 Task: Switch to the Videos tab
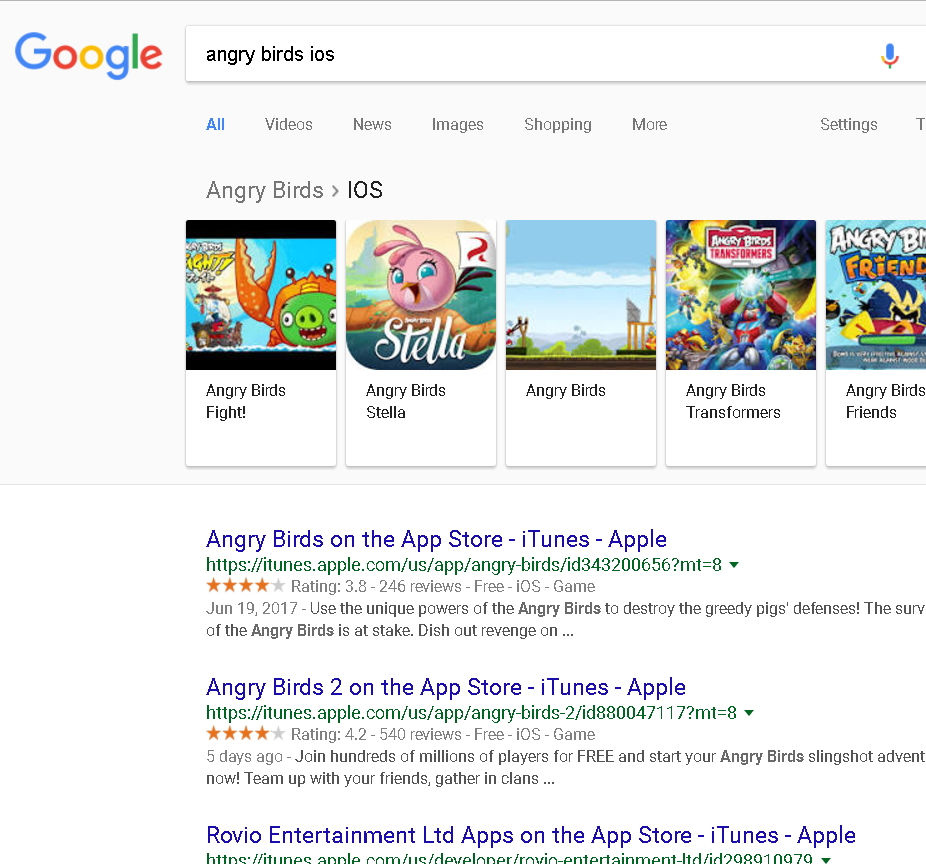pyautogui.click(x=288, y=124)
